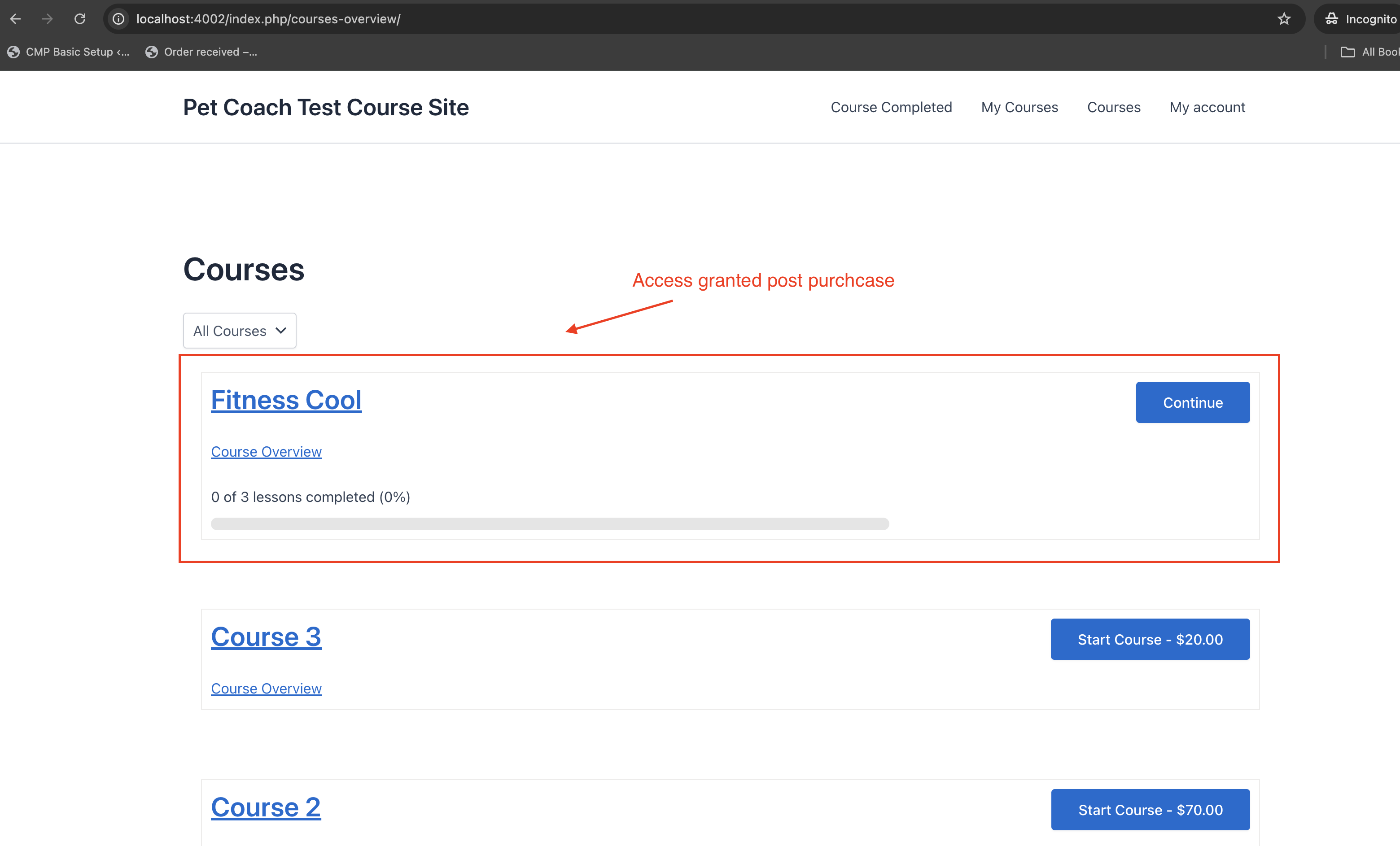Open the All Bookmarks folder icon
Screen dimensions: 1400x846
(x=1347, y=52)
